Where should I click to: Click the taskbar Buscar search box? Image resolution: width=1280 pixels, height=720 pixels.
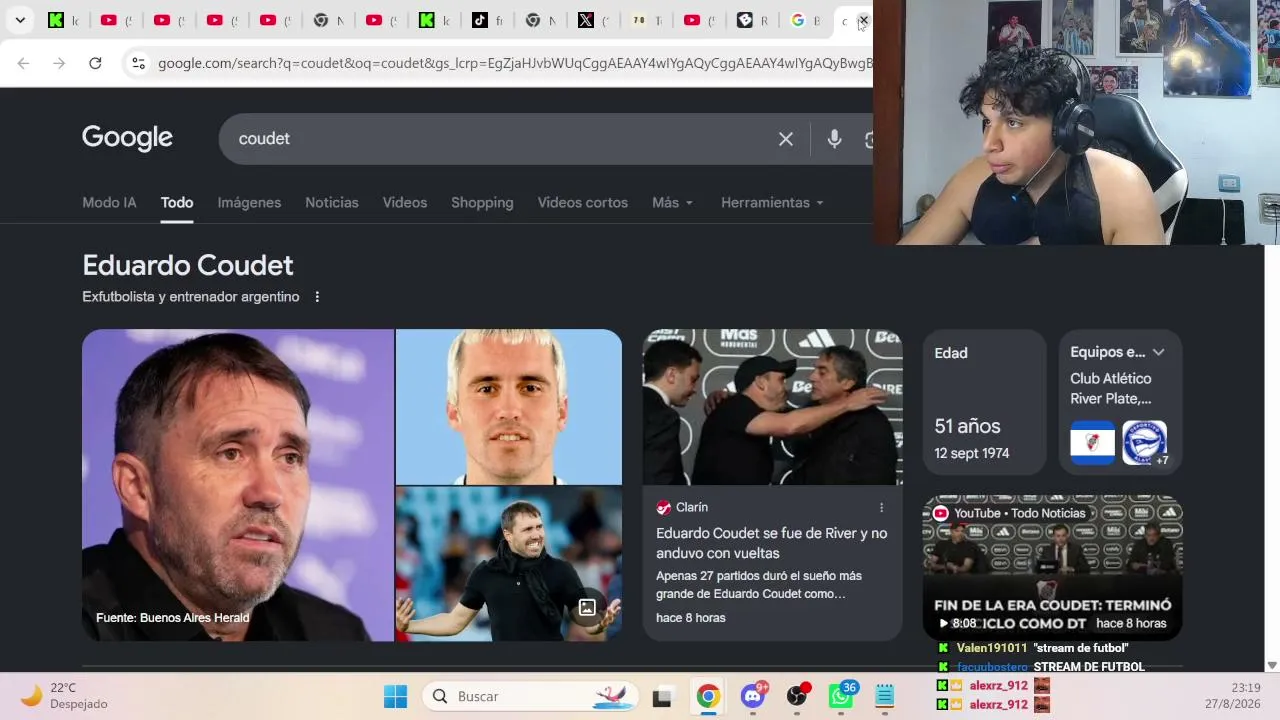[x=530, y=696]
